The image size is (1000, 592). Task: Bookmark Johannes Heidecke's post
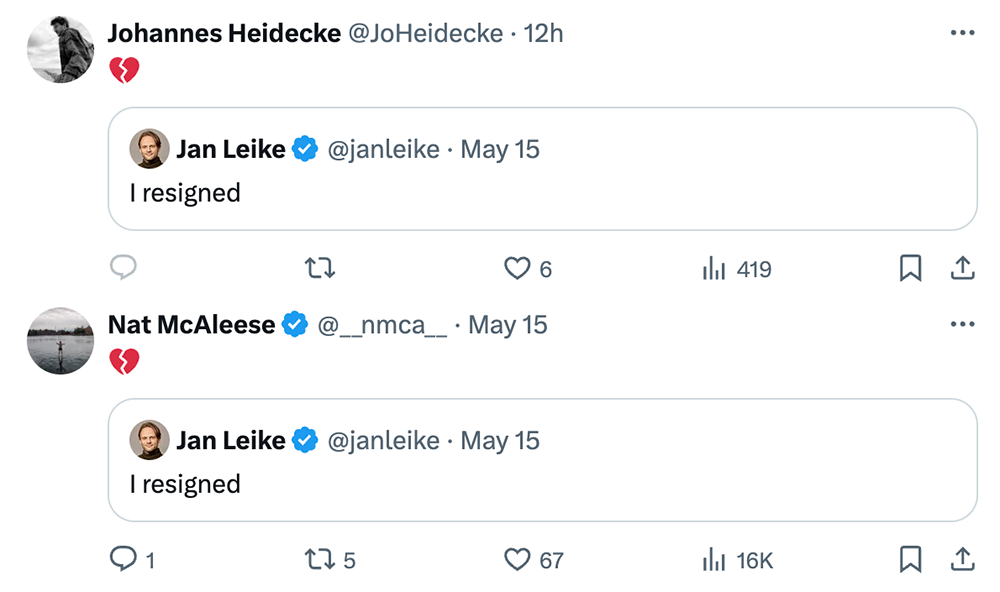click(910, 268)
